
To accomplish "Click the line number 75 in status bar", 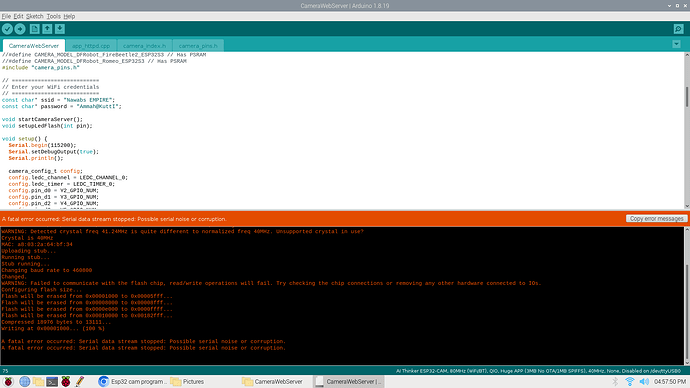I will coord(5,371).
